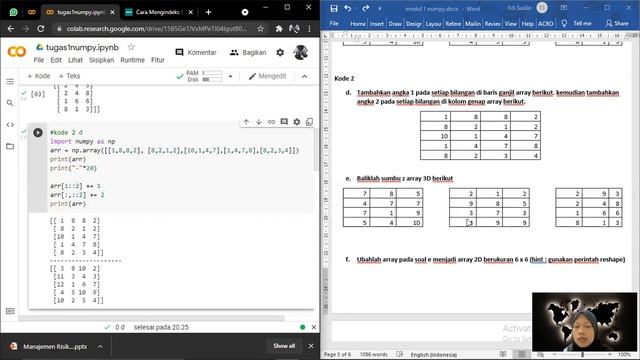Click Share button in Word

(x=617, y=23)
